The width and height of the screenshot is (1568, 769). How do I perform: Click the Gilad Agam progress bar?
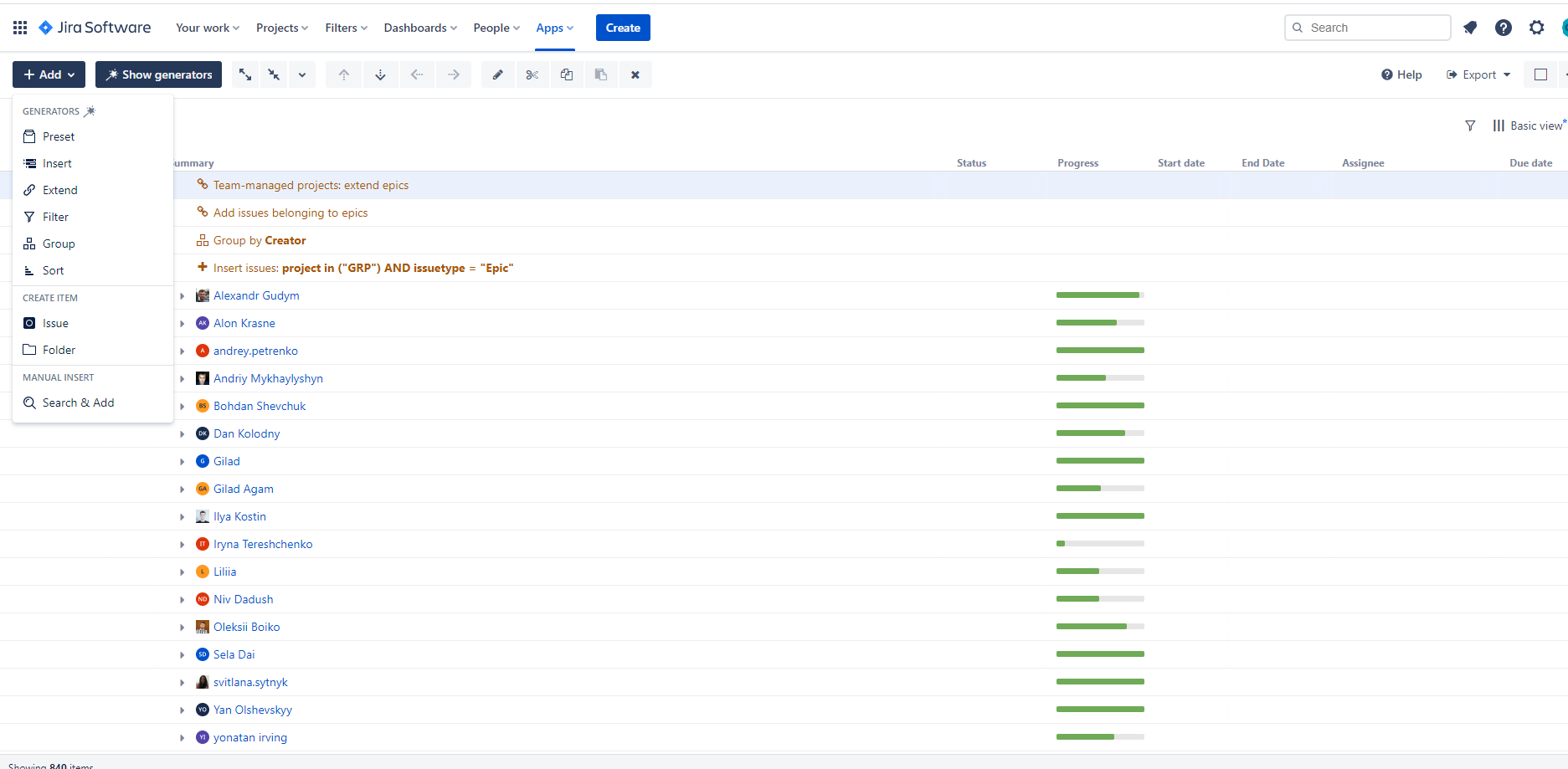tap(1100, 489)
